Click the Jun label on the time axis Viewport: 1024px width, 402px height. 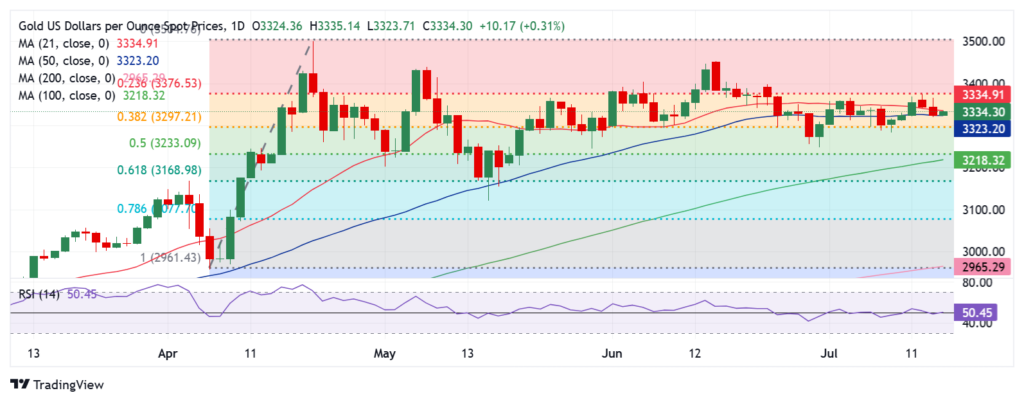coord(612,354)
